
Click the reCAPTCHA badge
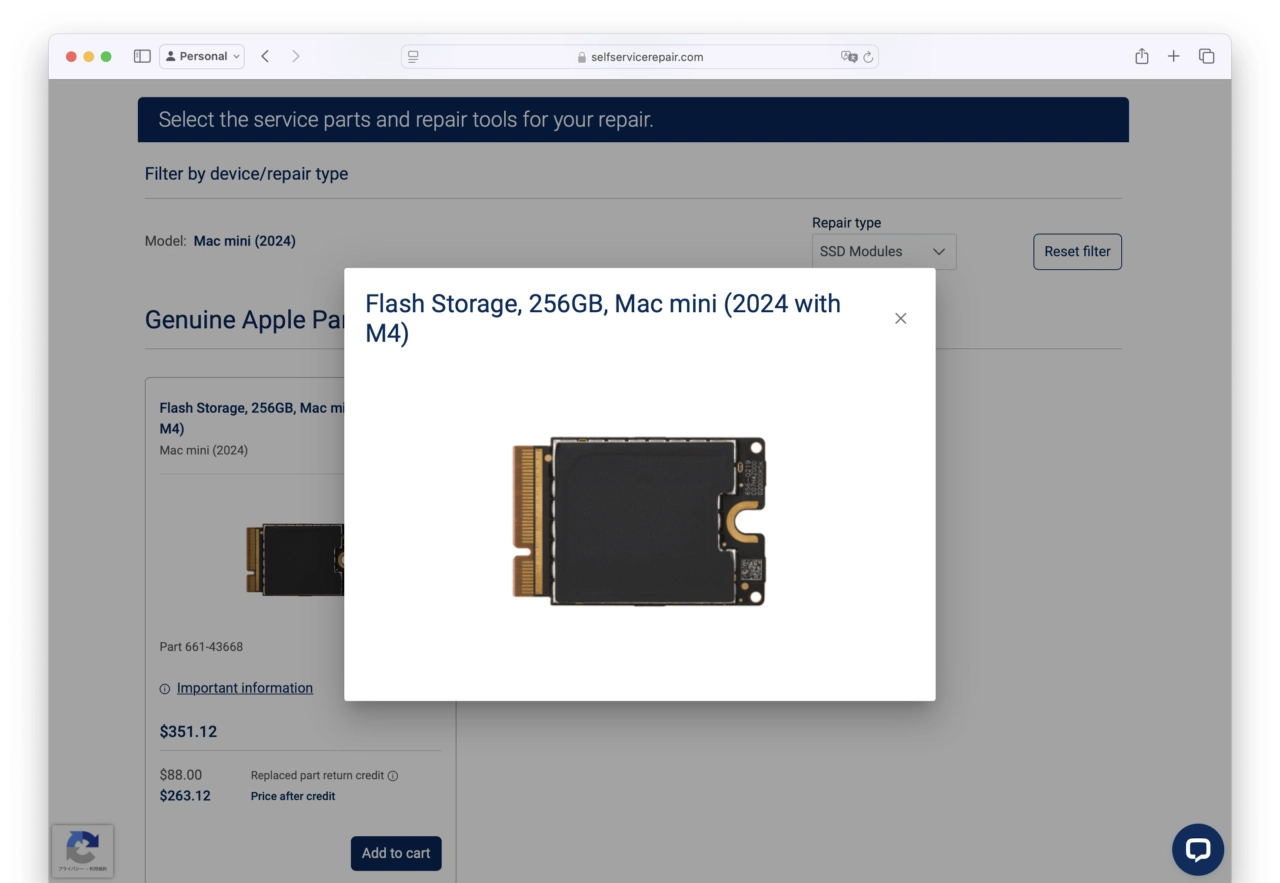click(83, 851)
